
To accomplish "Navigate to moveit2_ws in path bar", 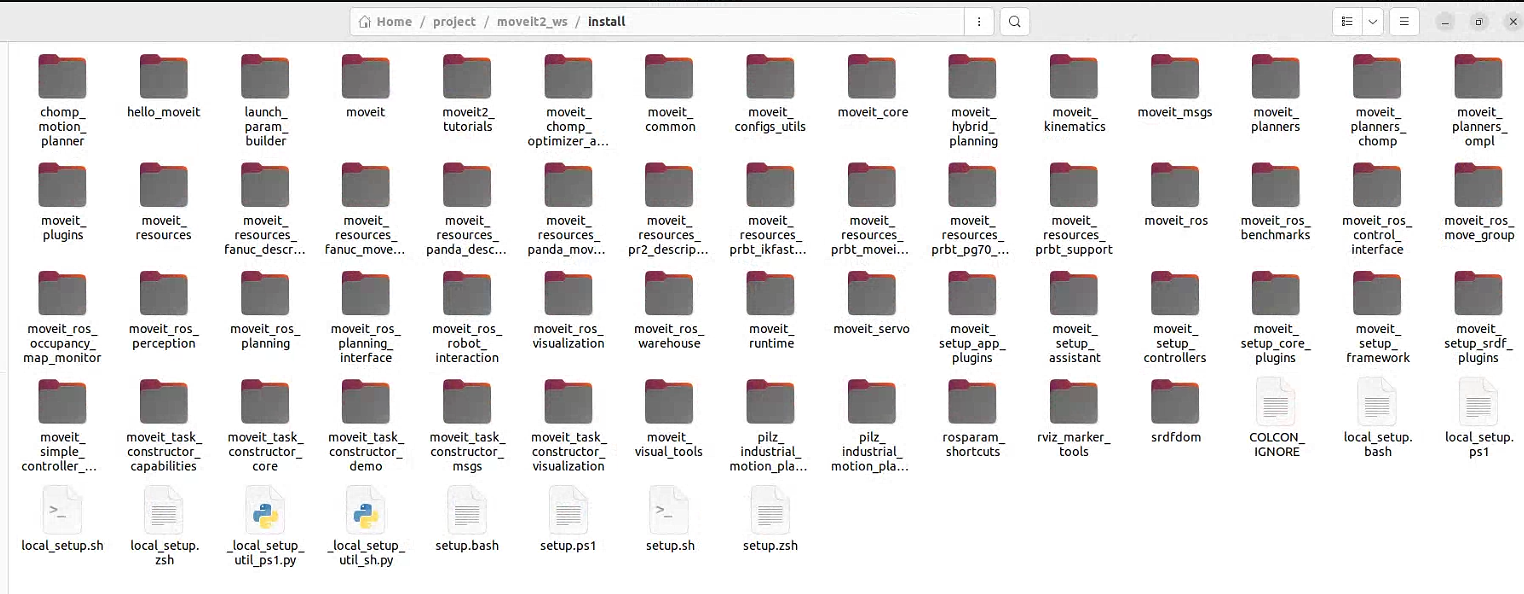I will 531,21.
